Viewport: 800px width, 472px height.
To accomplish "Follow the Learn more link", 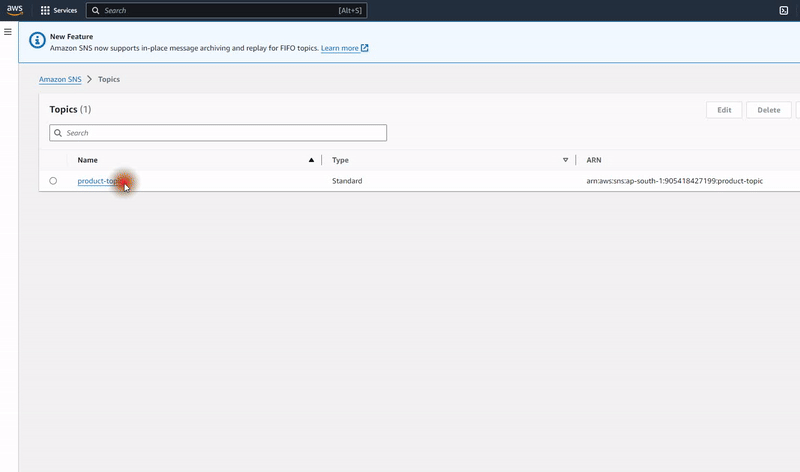I will [x=339, y=48].
